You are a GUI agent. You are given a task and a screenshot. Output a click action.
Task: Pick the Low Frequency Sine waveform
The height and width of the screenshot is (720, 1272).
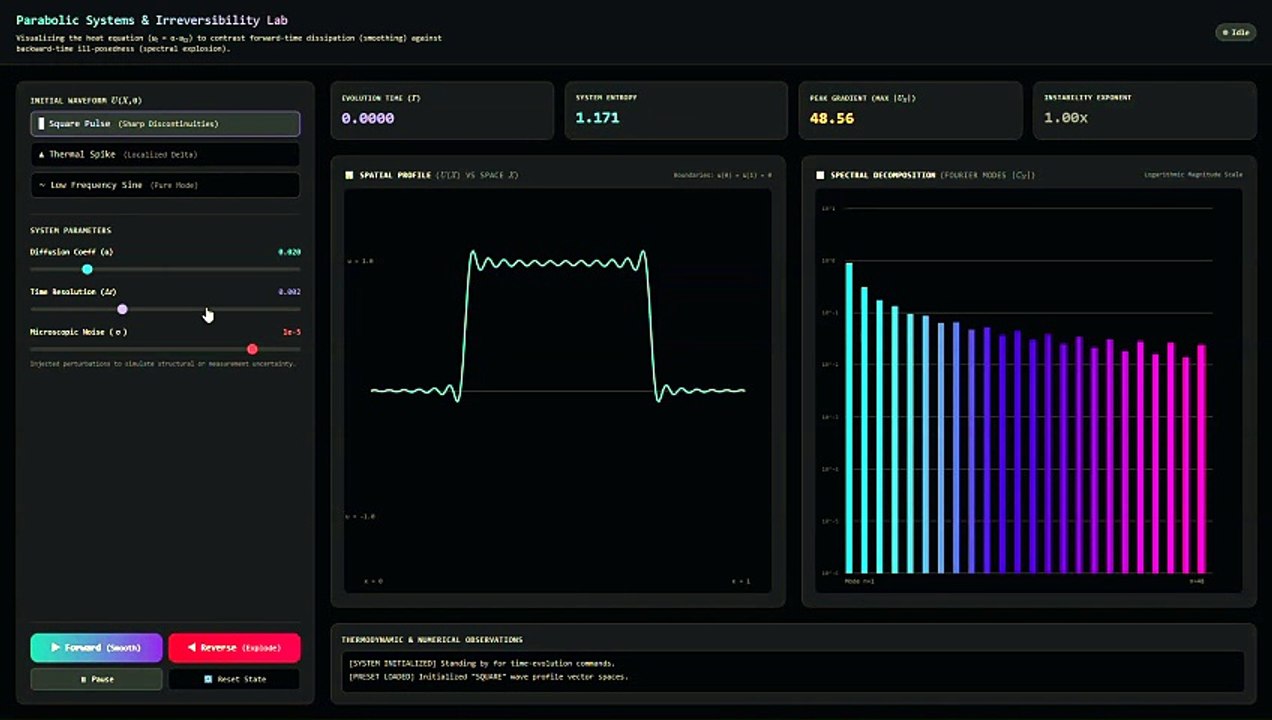165,185
